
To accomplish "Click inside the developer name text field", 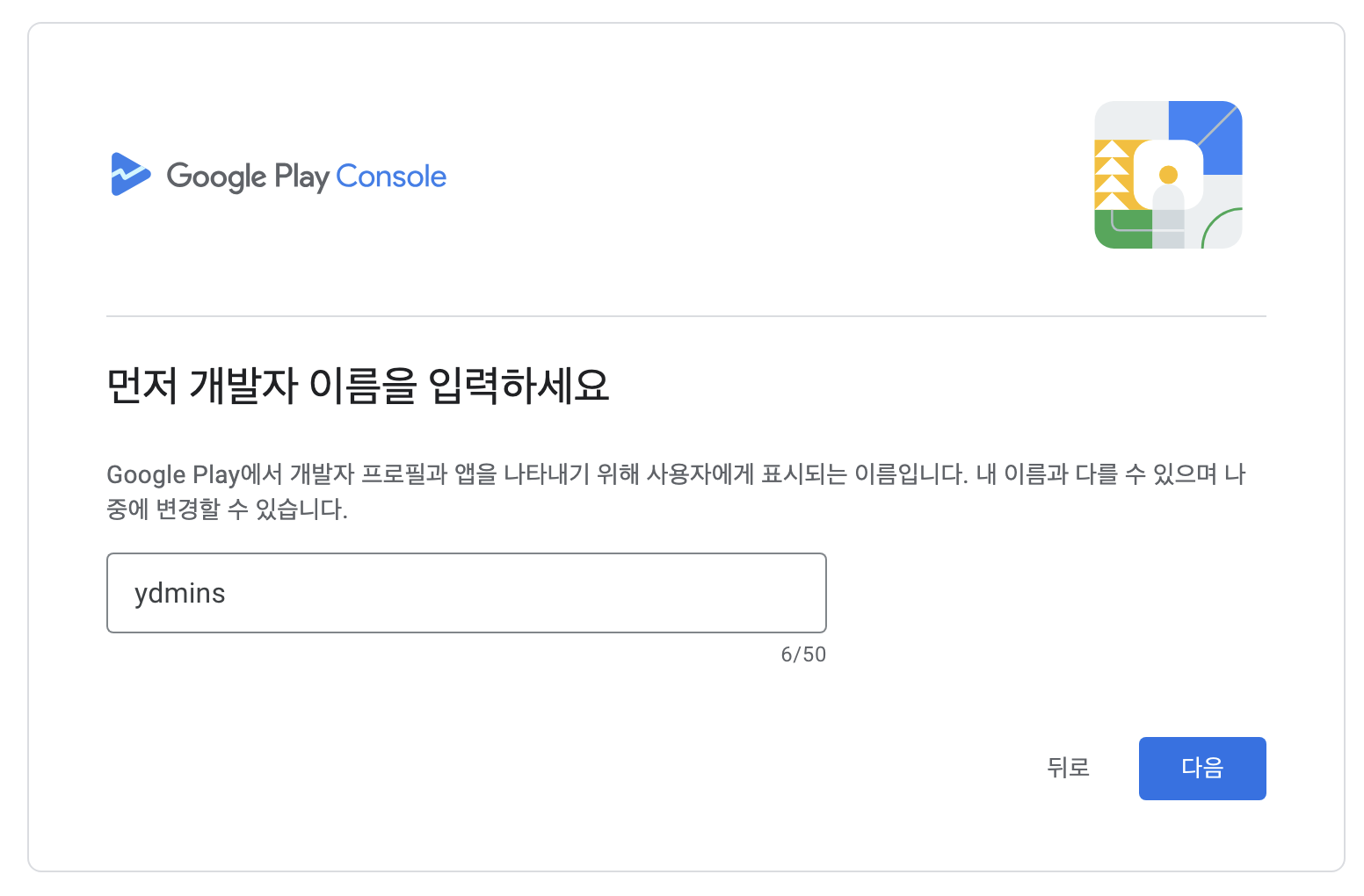I will (466, 592).
